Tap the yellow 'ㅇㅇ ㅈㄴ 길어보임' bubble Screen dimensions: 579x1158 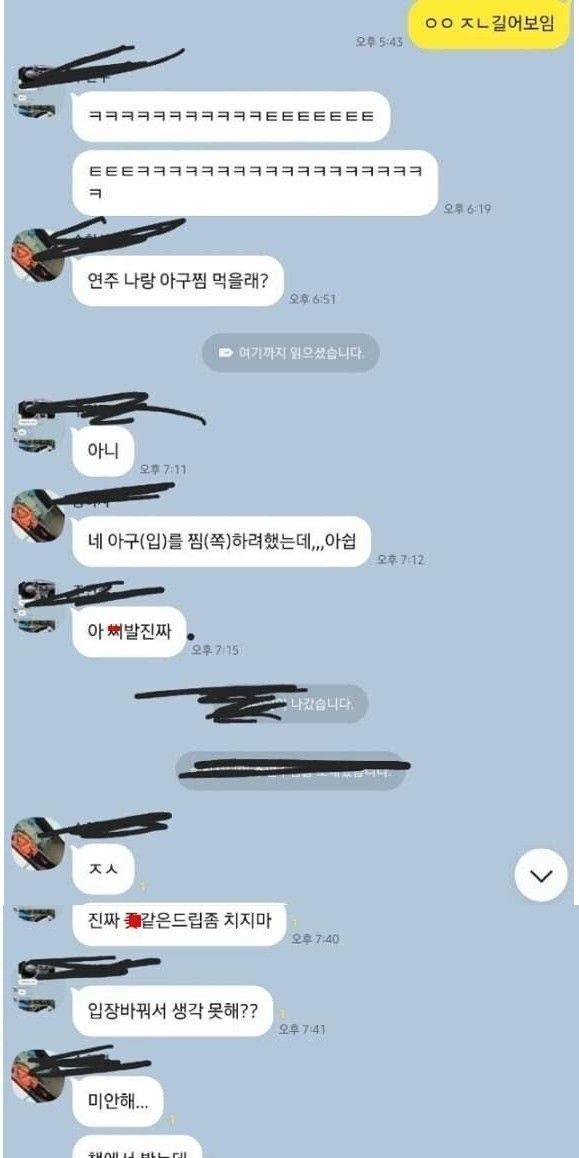(x=490, y=24)
